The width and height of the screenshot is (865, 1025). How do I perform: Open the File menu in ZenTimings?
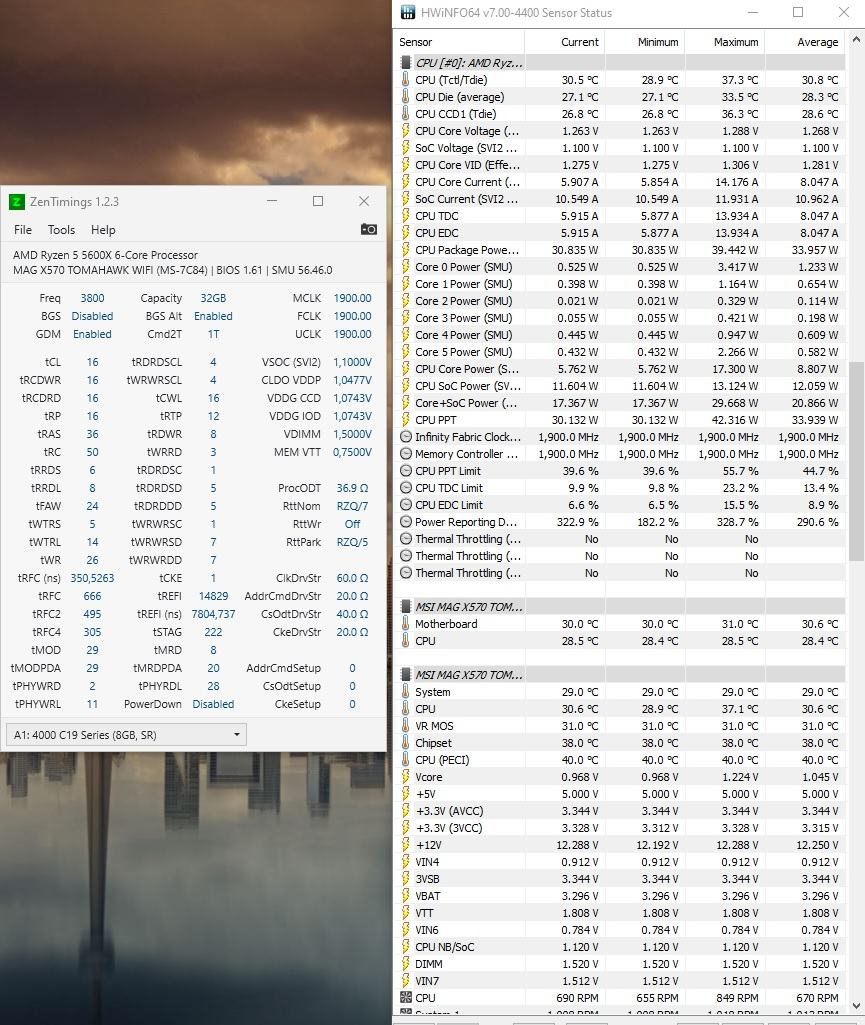23,229
